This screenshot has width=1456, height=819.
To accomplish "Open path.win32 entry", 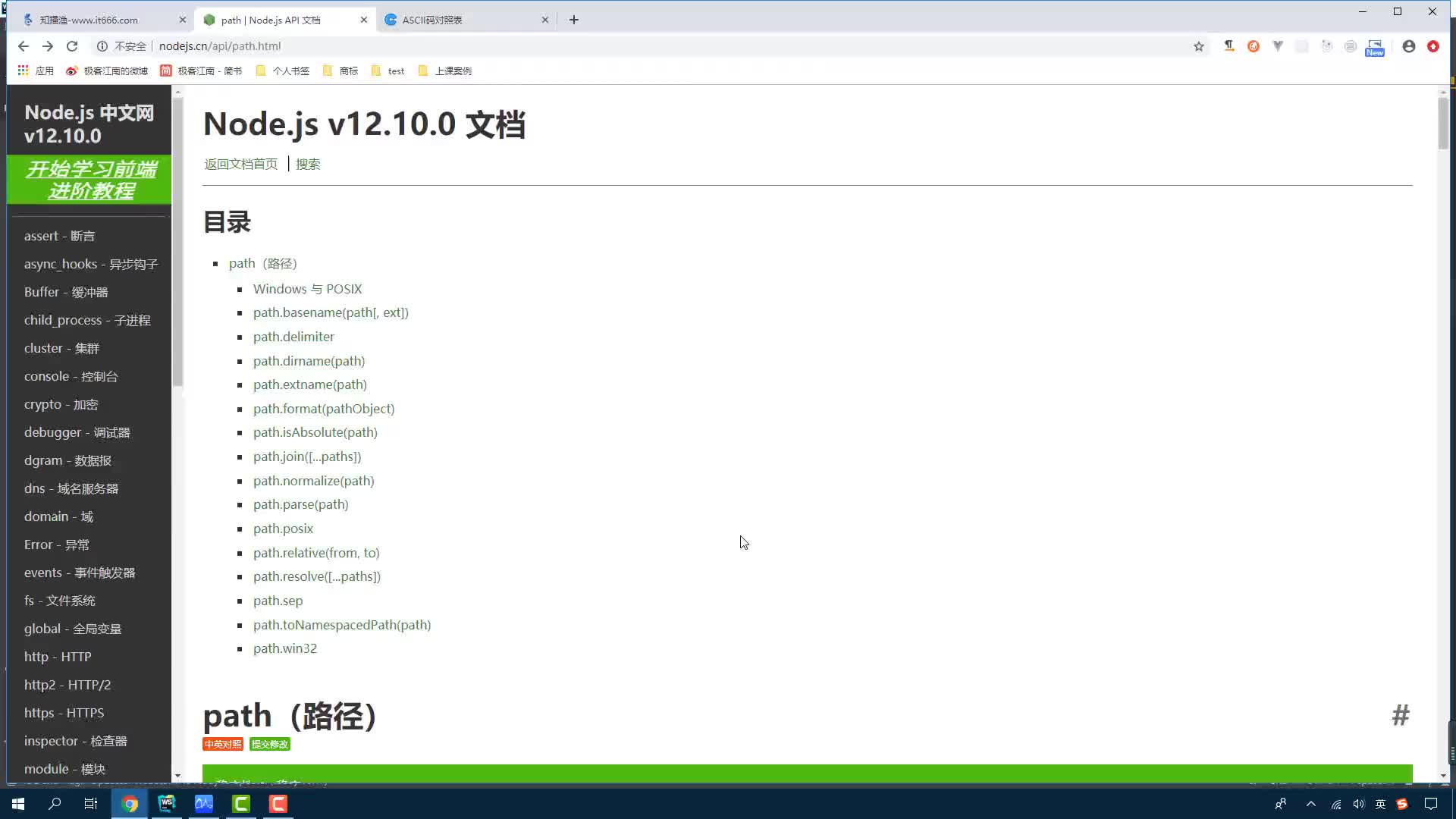I will click(285, 648).
